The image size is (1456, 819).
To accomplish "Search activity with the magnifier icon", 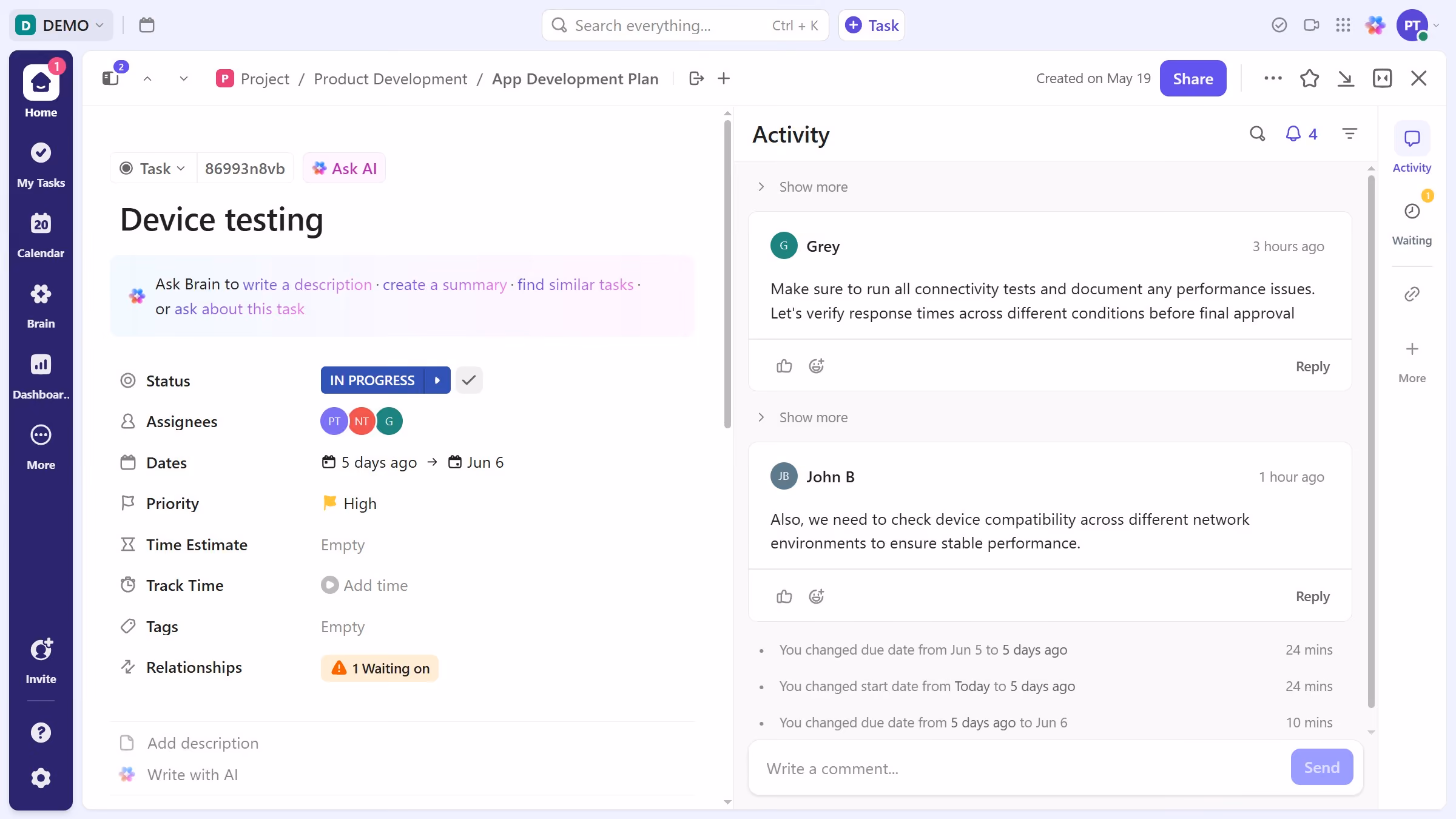I will click(1258, 133).
